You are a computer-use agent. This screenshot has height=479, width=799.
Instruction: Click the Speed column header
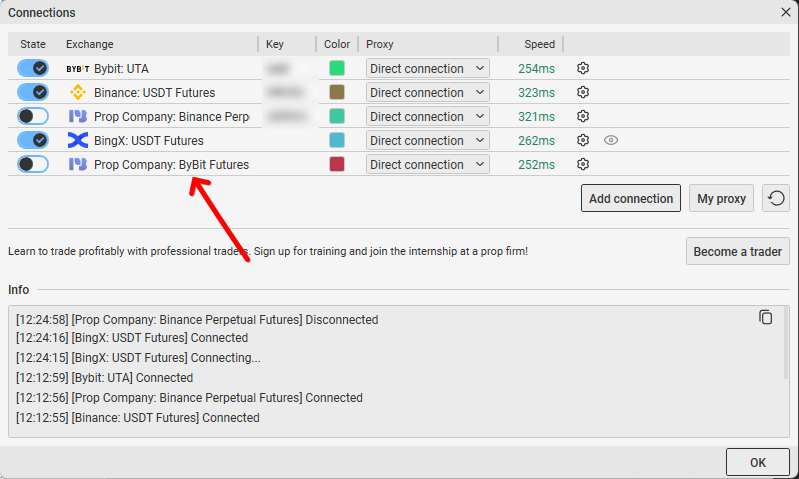coord(539,44)
